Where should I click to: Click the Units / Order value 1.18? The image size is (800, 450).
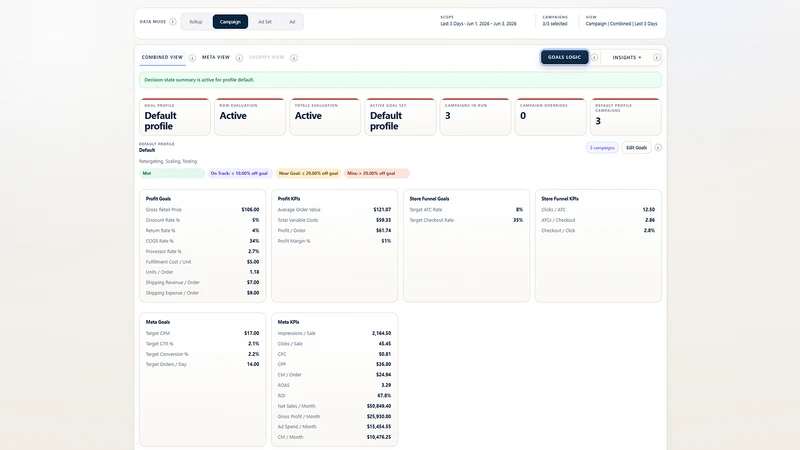[254, 272]
